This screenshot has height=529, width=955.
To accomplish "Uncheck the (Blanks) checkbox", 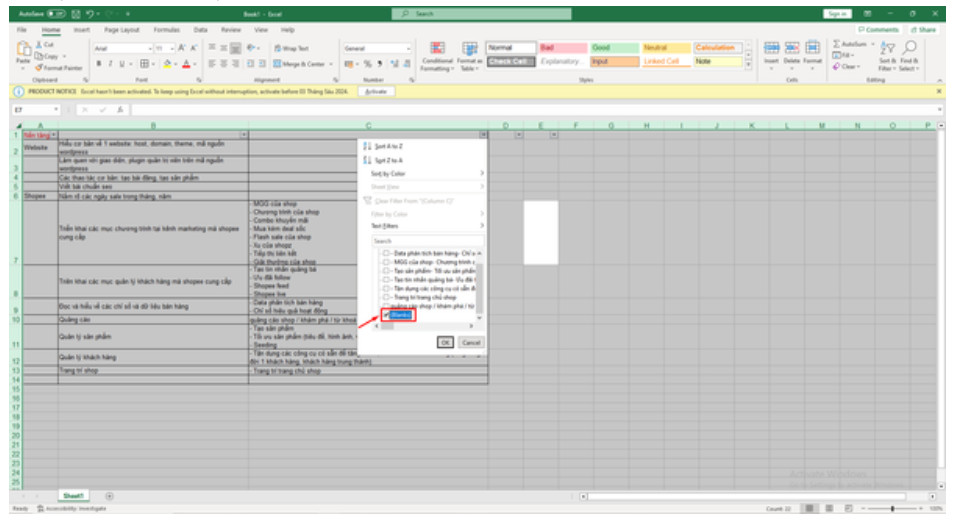I will tap(386, 315).
